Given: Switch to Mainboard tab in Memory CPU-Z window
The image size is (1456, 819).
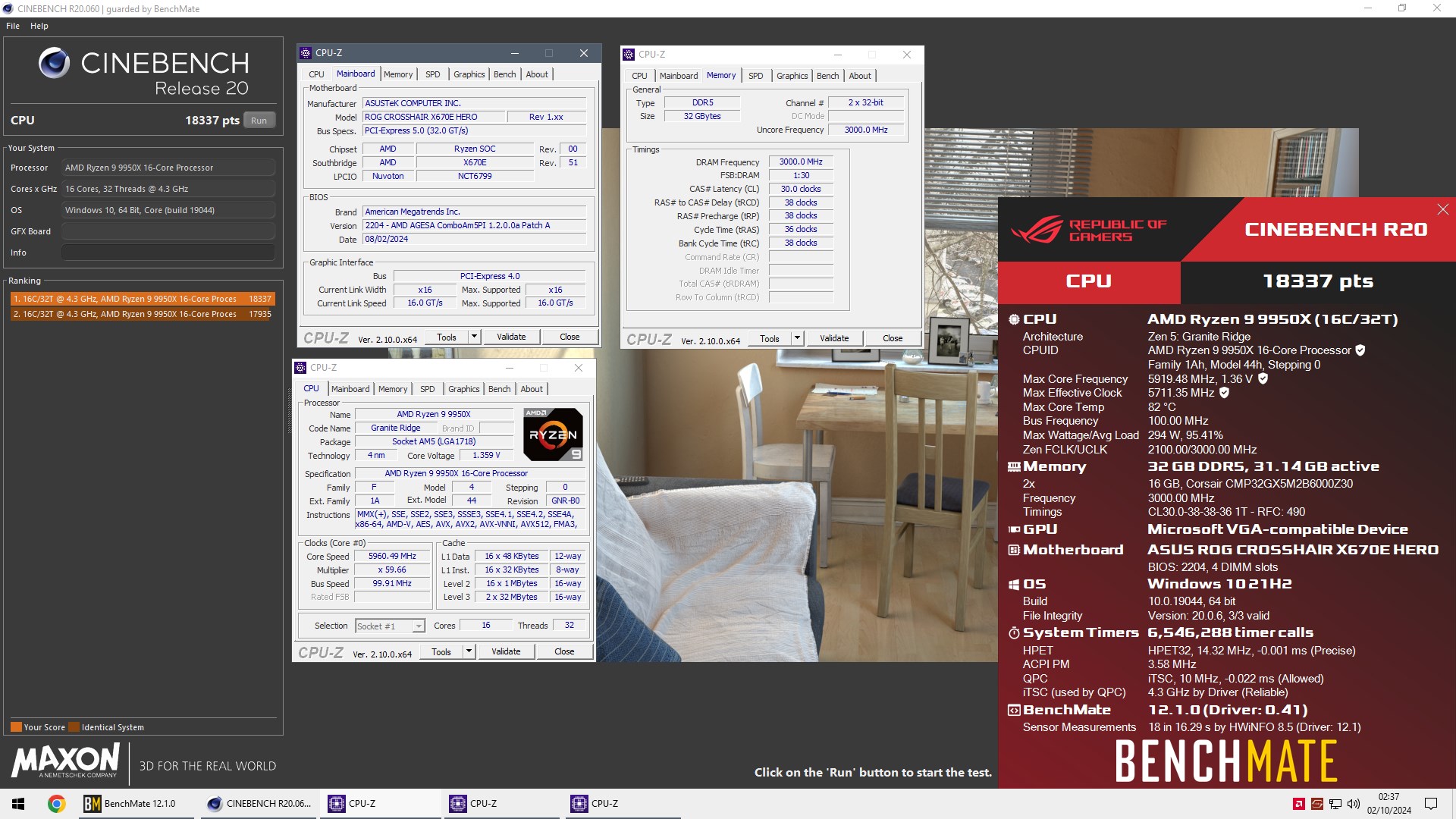Looking at the screenshot, I should click(678, 76).
